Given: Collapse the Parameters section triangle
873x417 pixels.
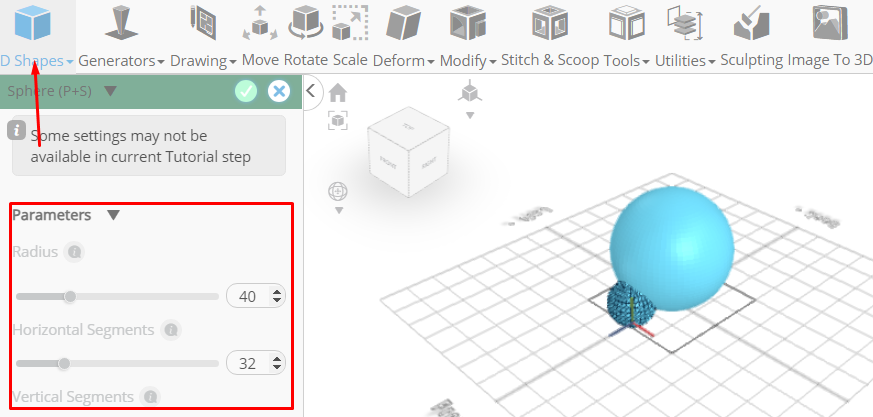Looking at the screenshot, I should pos(114,215).
